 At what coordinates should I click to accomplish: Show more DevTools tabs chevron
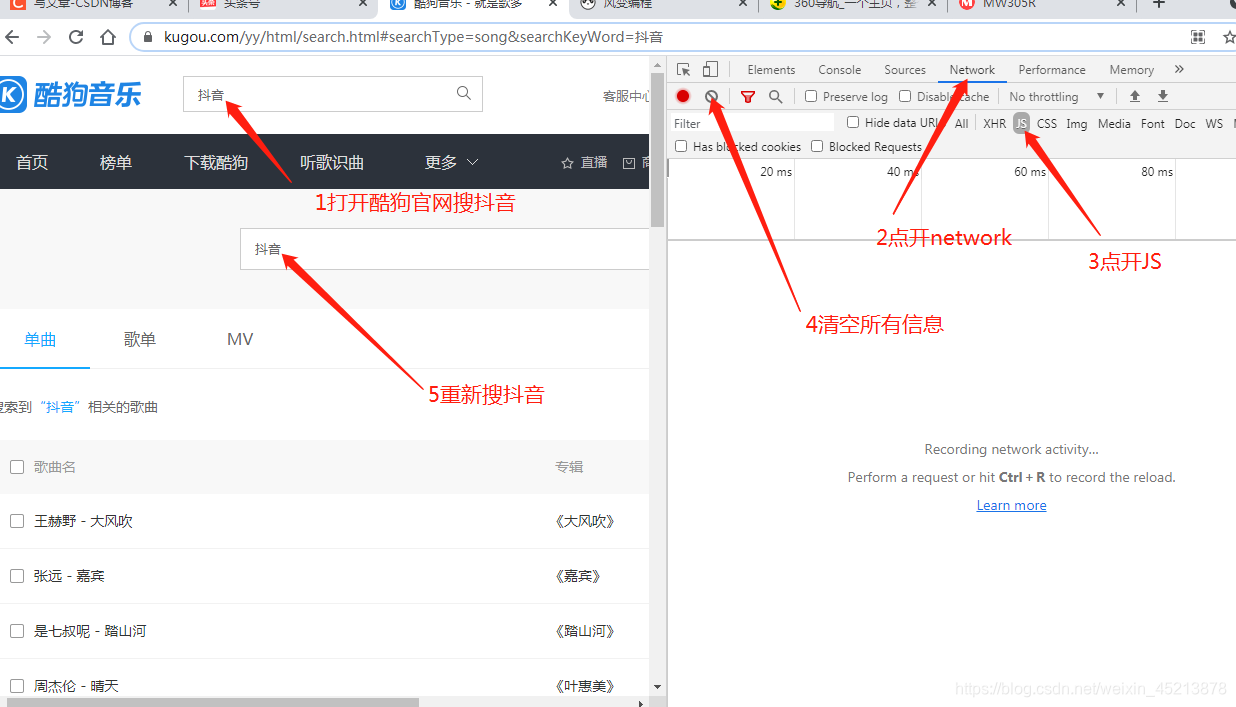click(1179, 69)
